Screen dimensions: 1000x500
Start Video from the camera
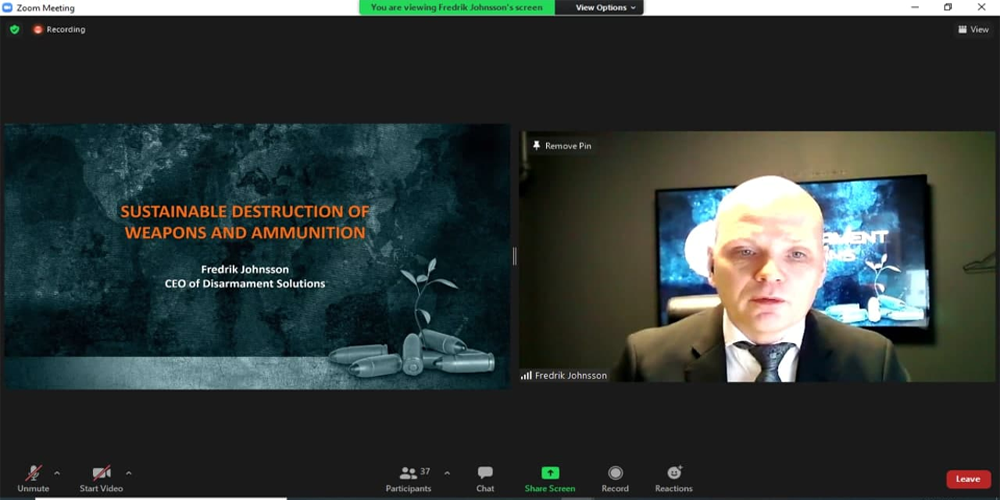point(101,478)
